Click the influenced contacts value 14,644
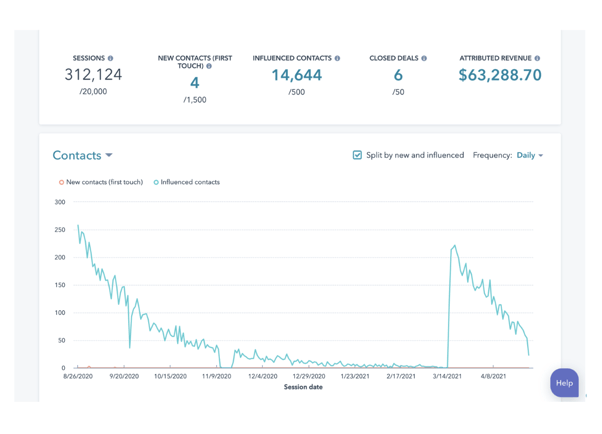 [297, 75]
